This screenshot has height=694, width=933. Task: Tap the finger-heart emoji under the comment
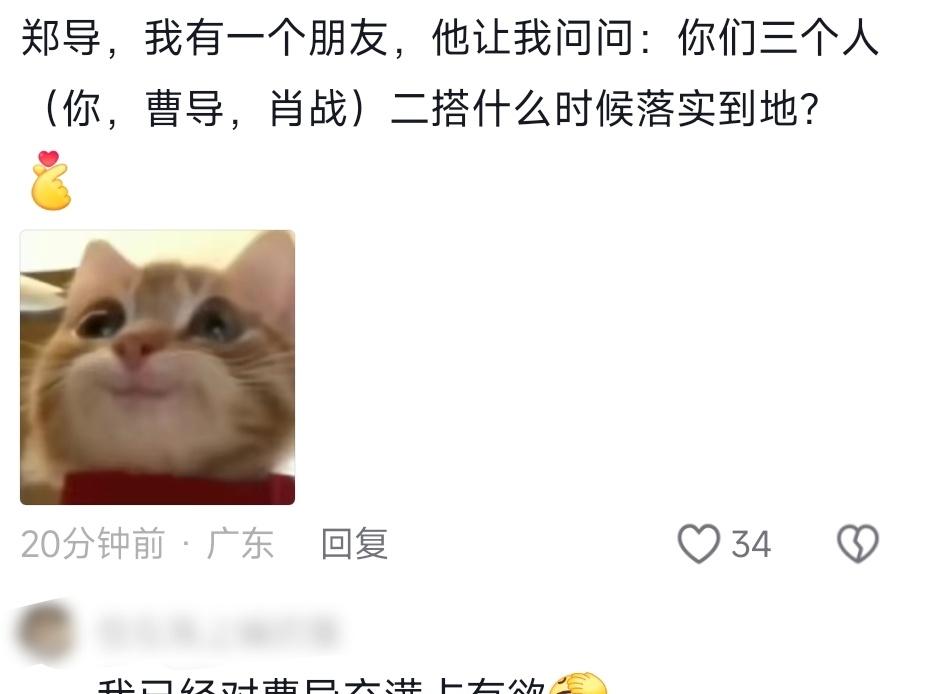pyautogui.click(x=51, y=180)
